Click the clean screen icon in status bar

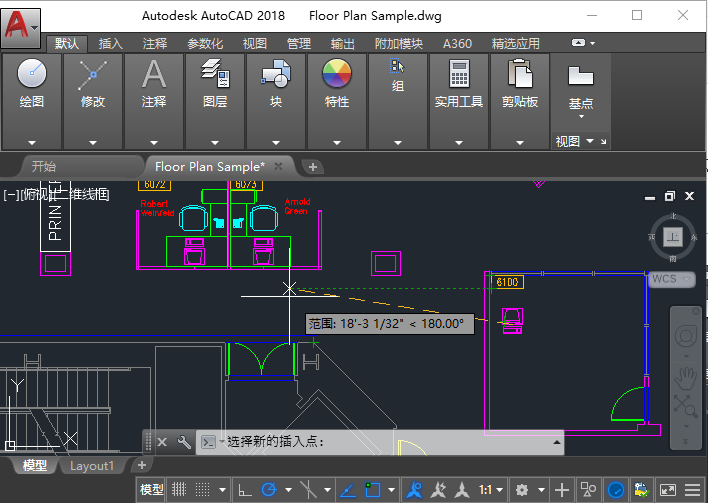pos(668,490)
